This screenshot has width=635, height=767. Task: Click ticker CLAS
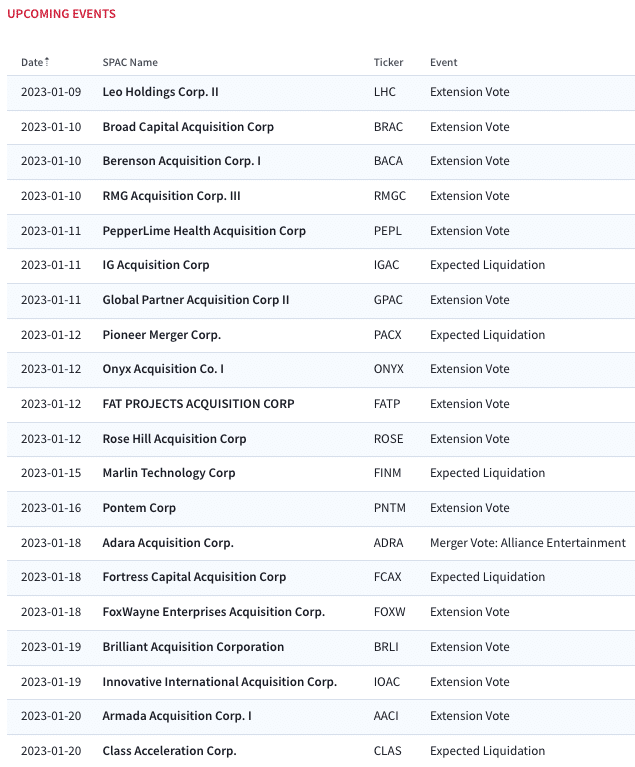coord(387,751)
